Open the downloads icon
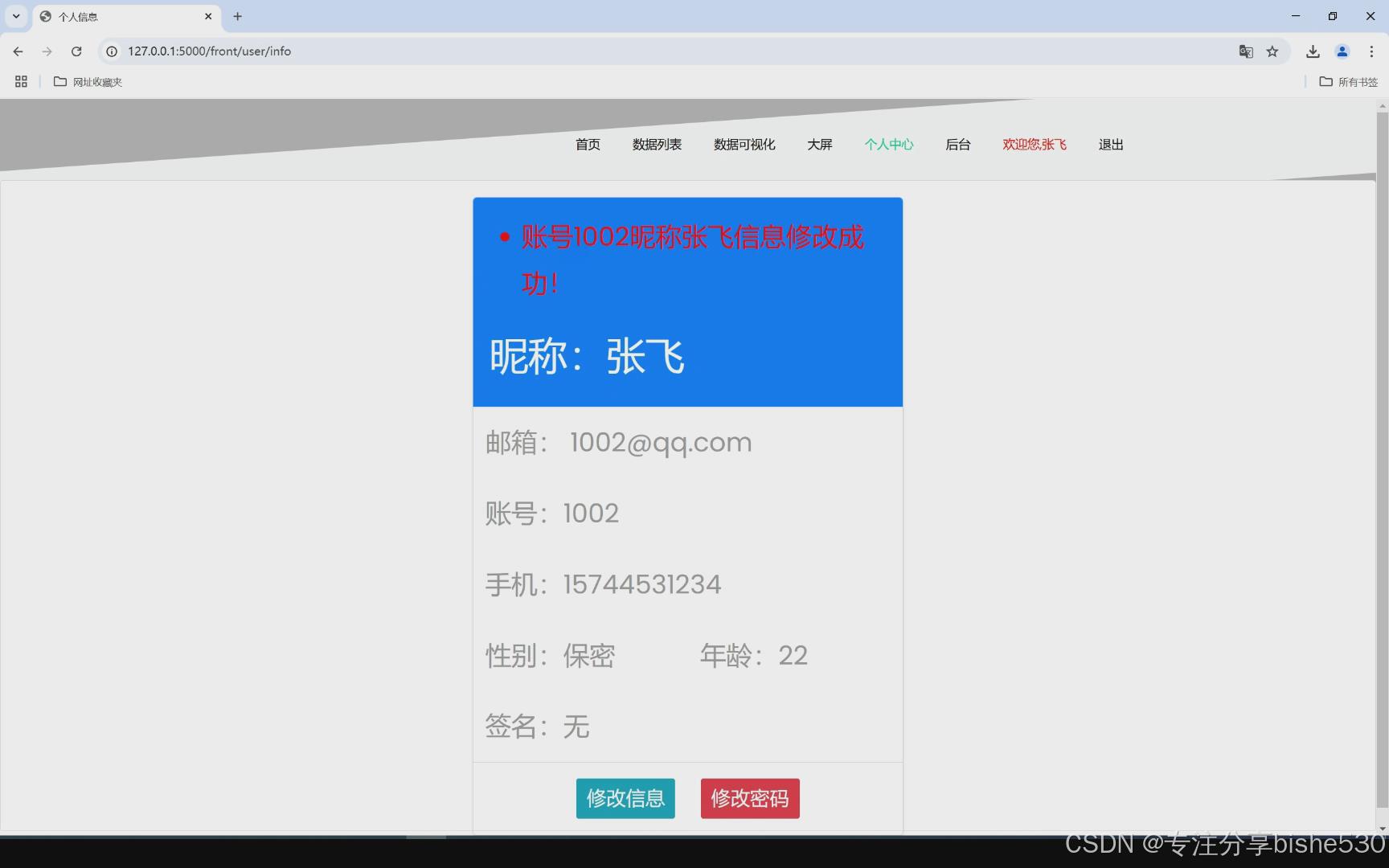The width and height of the screenshot is (1389, 868). tap(1312, 51)
